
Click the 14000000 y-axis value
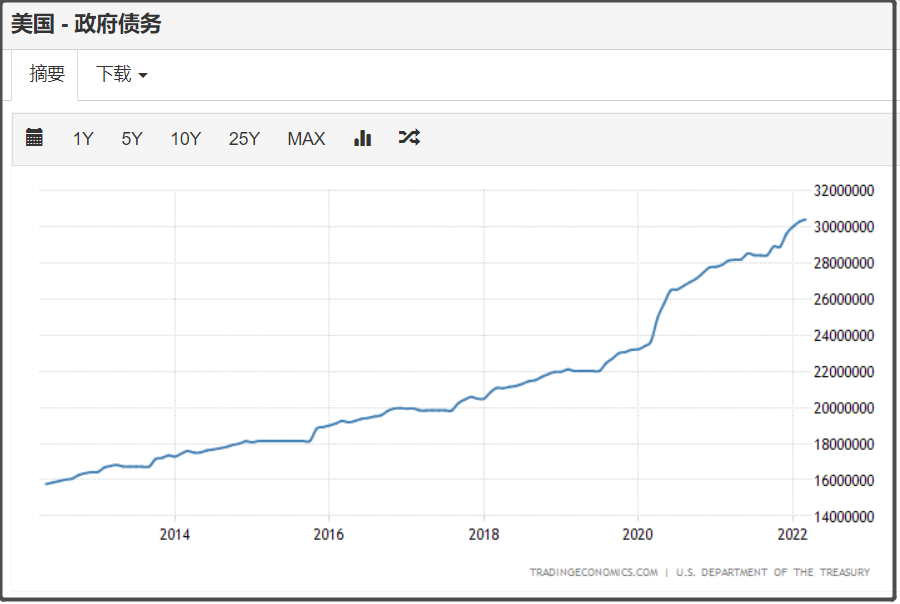click(x=844, y=517)
